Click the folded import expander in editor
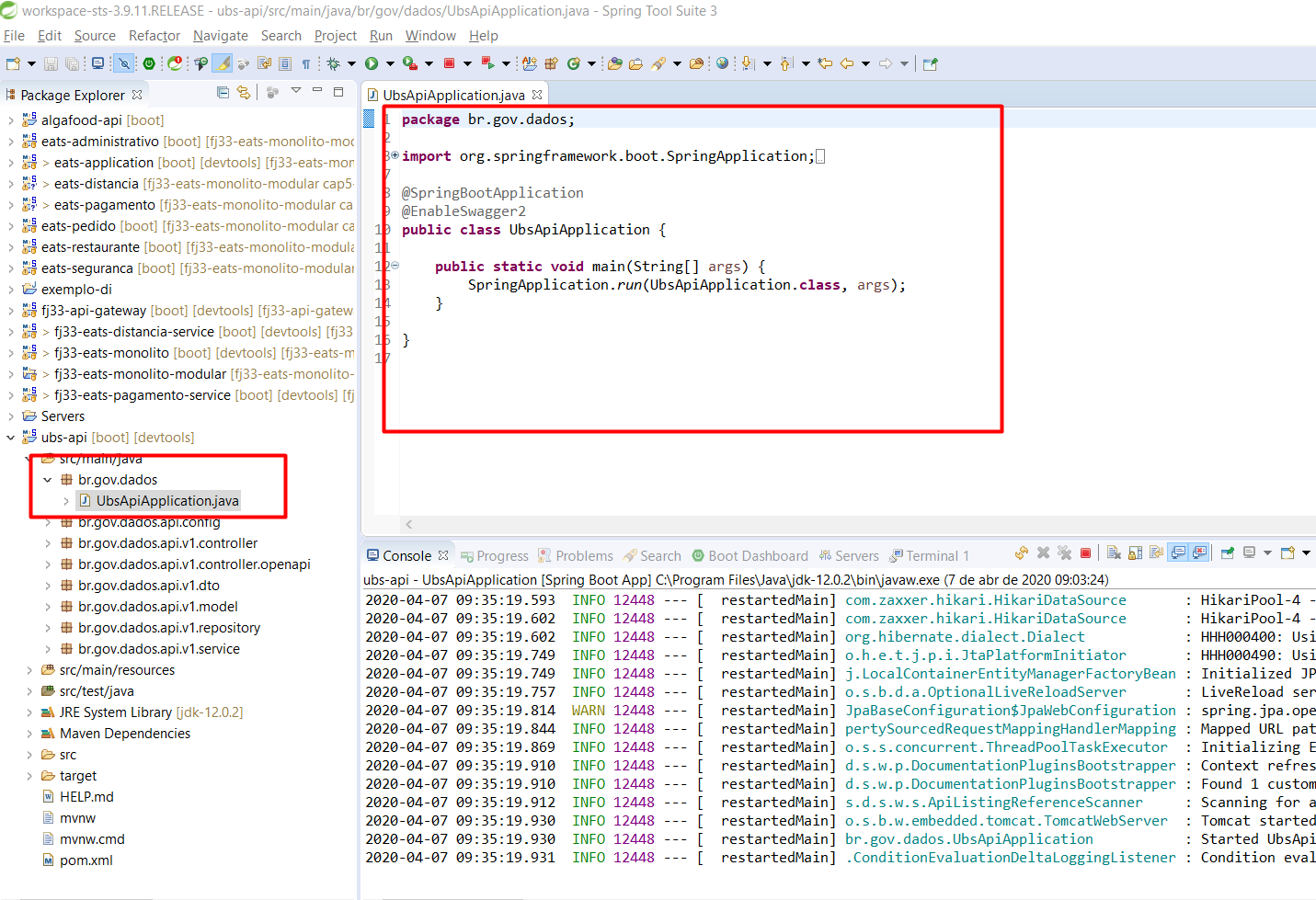 tap(395, 155)
